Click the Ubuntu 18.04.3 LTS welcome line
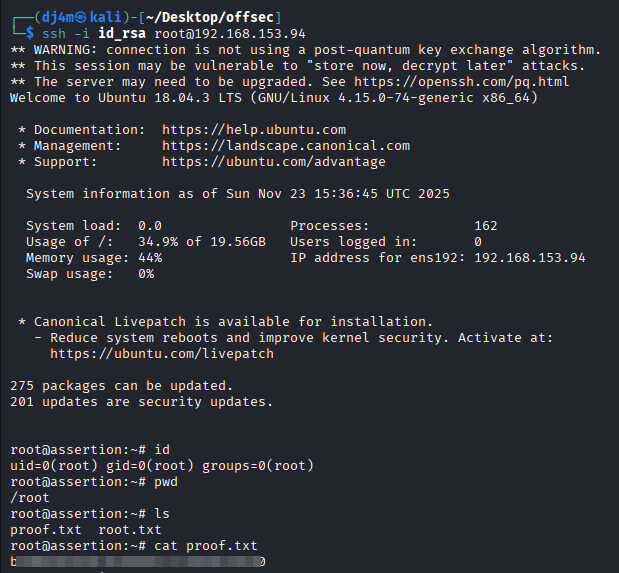 [x=274, y=98]
